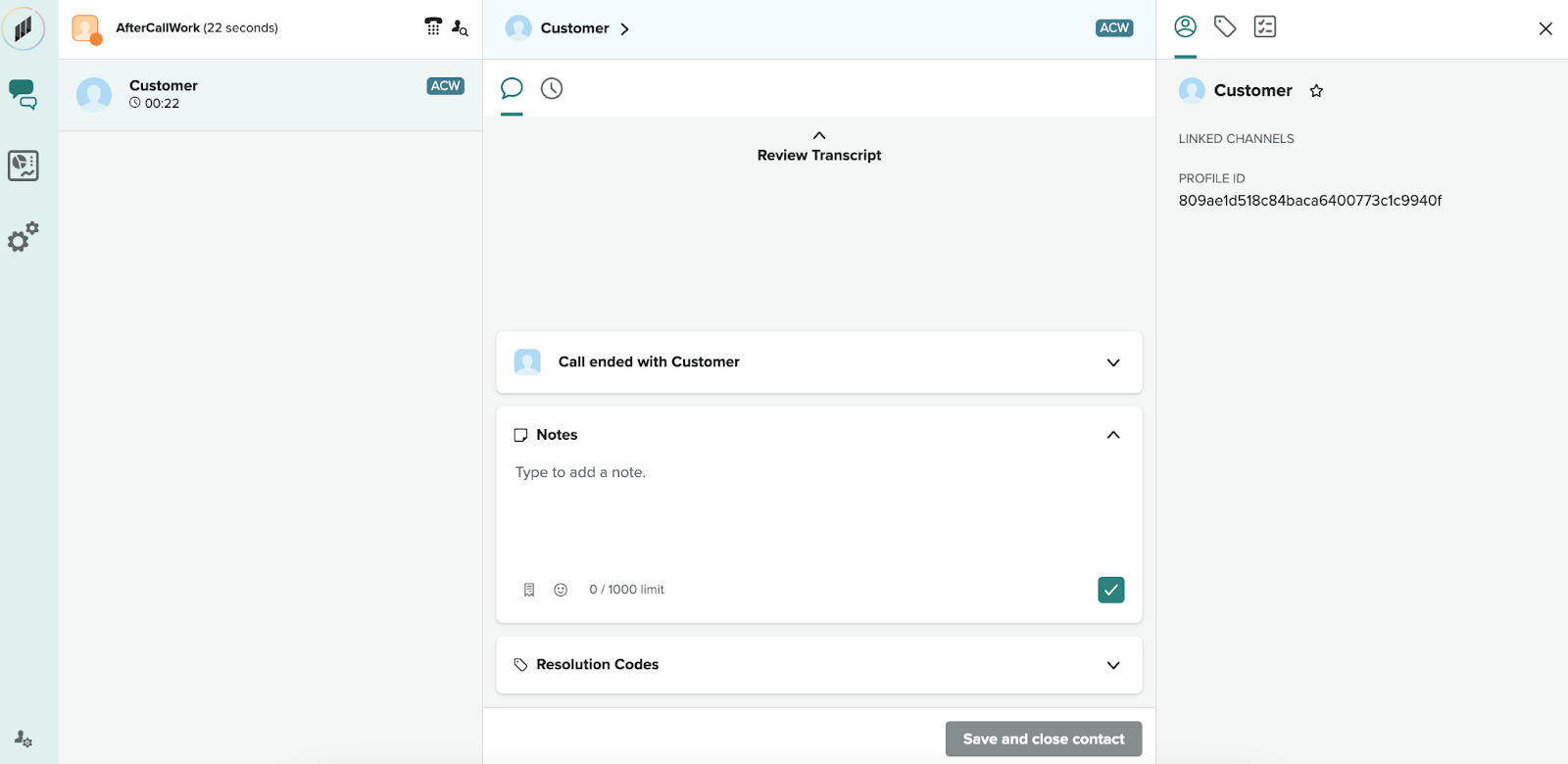Open the settings gears icon
1568x764 pixels.
click(23, 237)
